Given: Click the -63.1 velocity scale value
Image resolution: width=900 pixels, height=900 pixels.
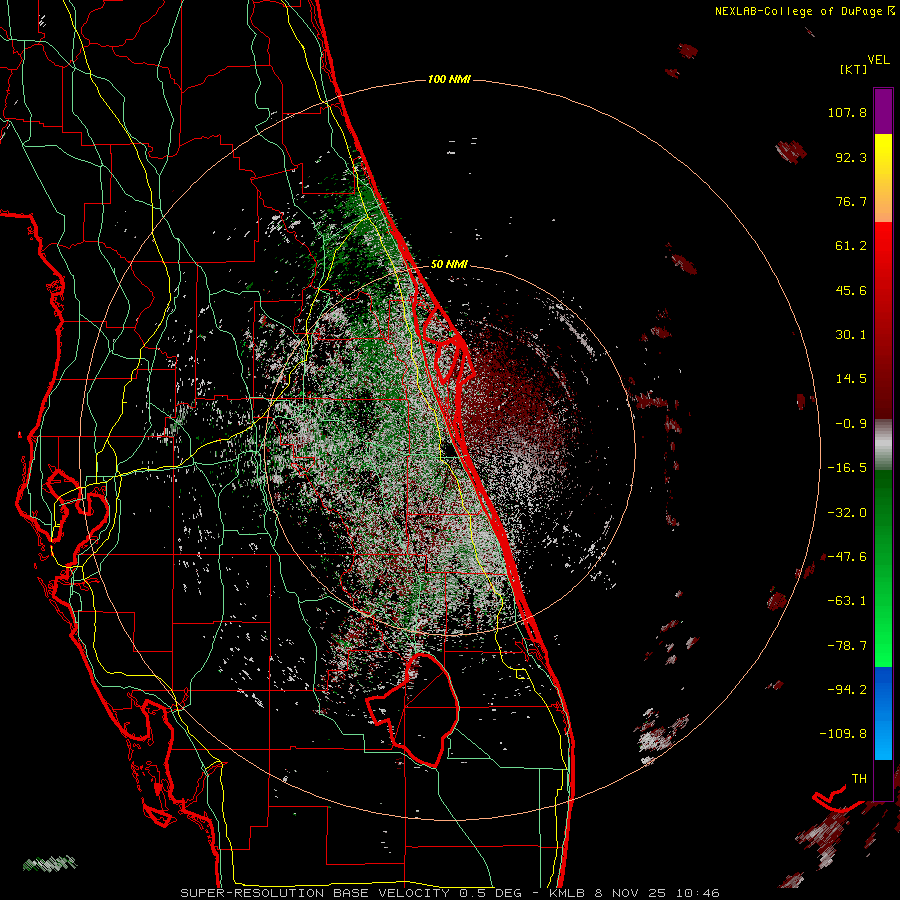Looking at the screenshot, I should (x=847, y=601).
